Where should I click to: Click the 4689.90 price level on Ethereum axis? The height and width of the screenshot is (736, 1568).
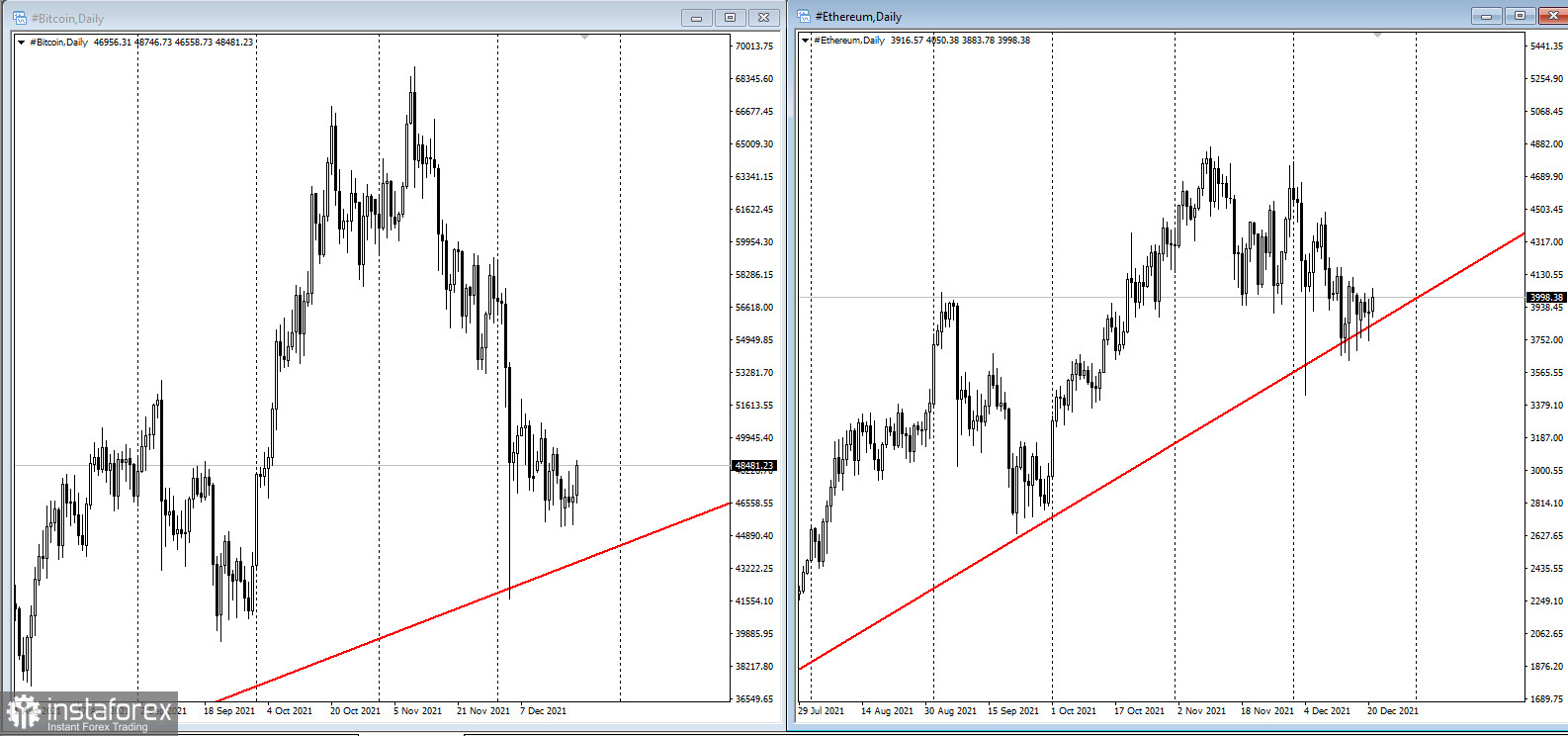pyautogui.click(x=1547, y=176)
